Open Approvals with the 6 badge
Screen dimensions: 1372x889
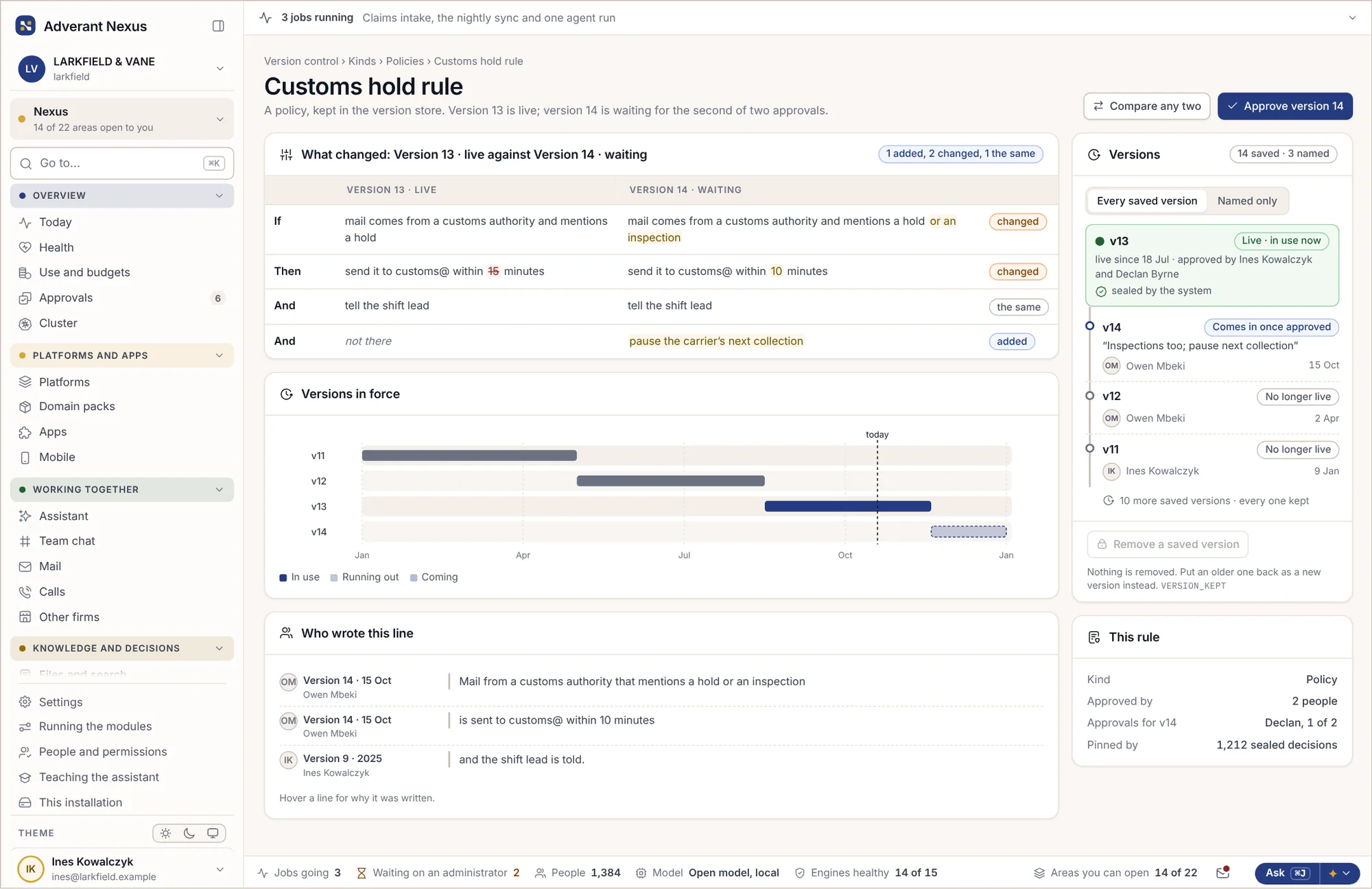[122, 298]
